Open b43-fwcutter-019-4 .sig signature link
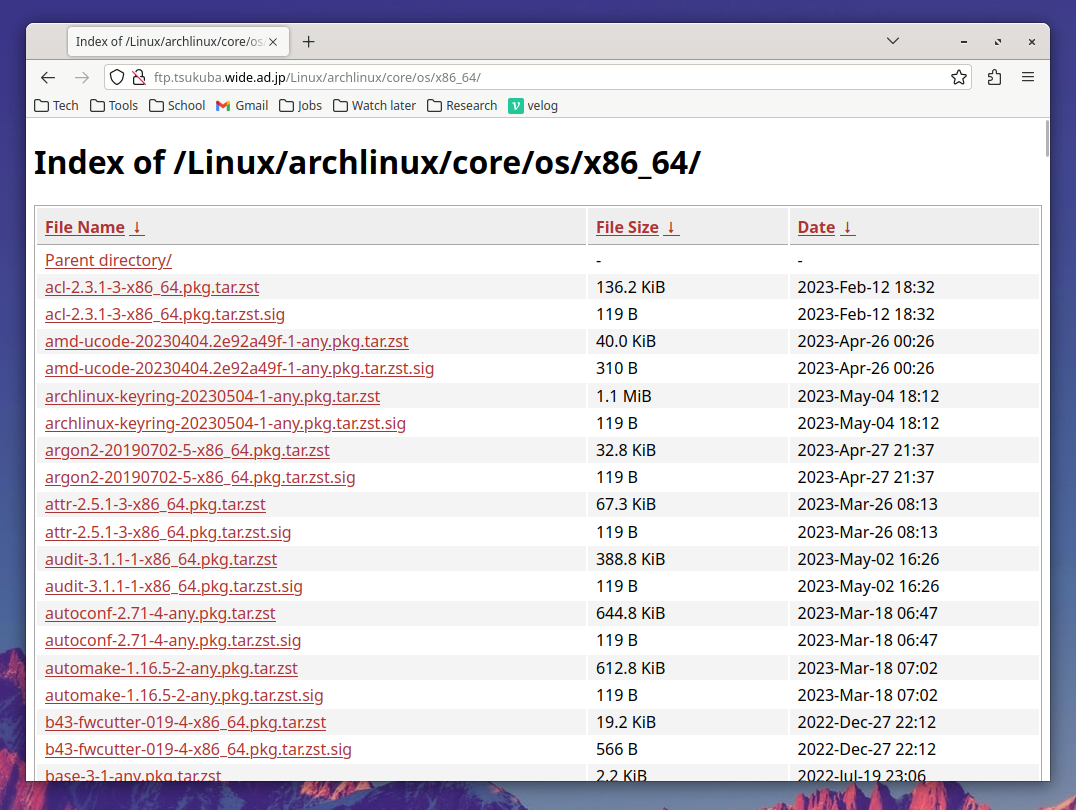The image size is (1076, 810). coord(198,750)
